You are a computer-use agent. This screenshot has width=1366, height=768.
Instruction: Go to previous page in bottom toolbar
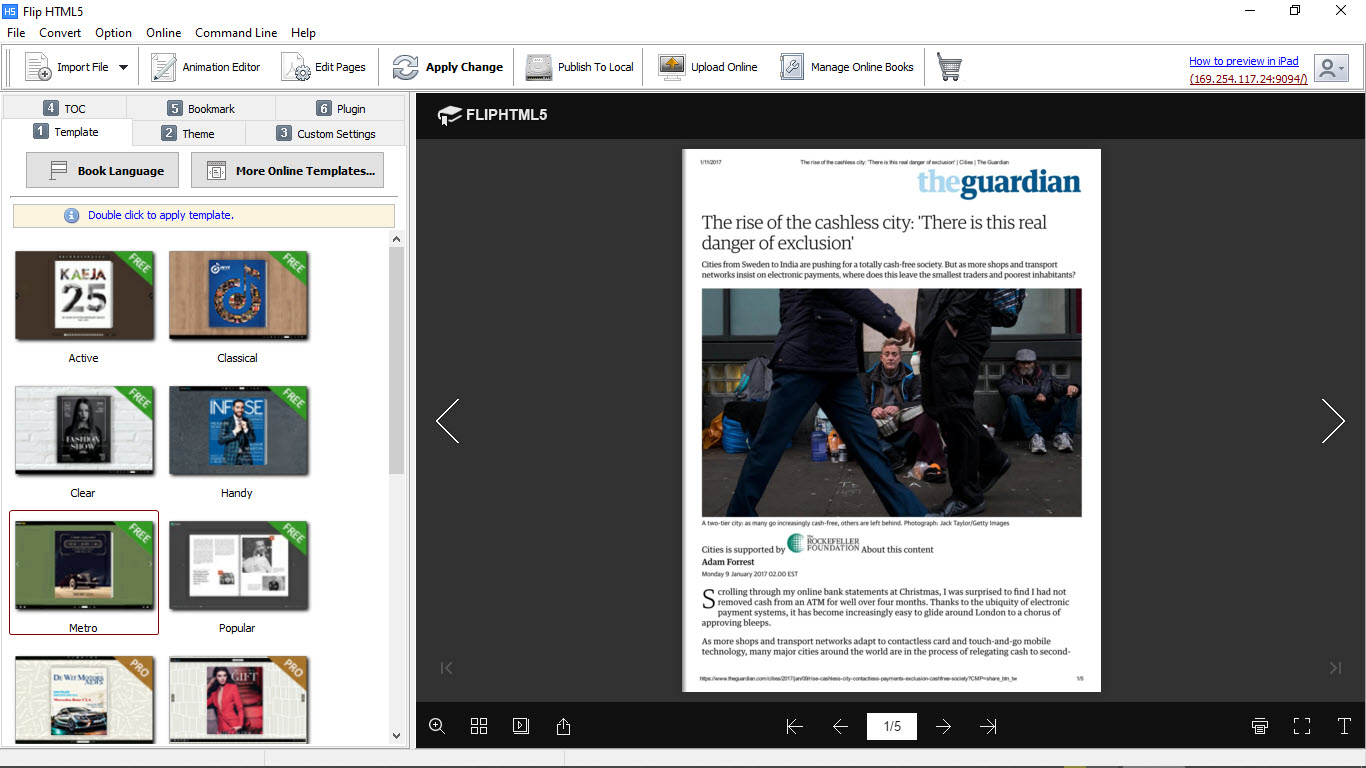tap(840, 726)
